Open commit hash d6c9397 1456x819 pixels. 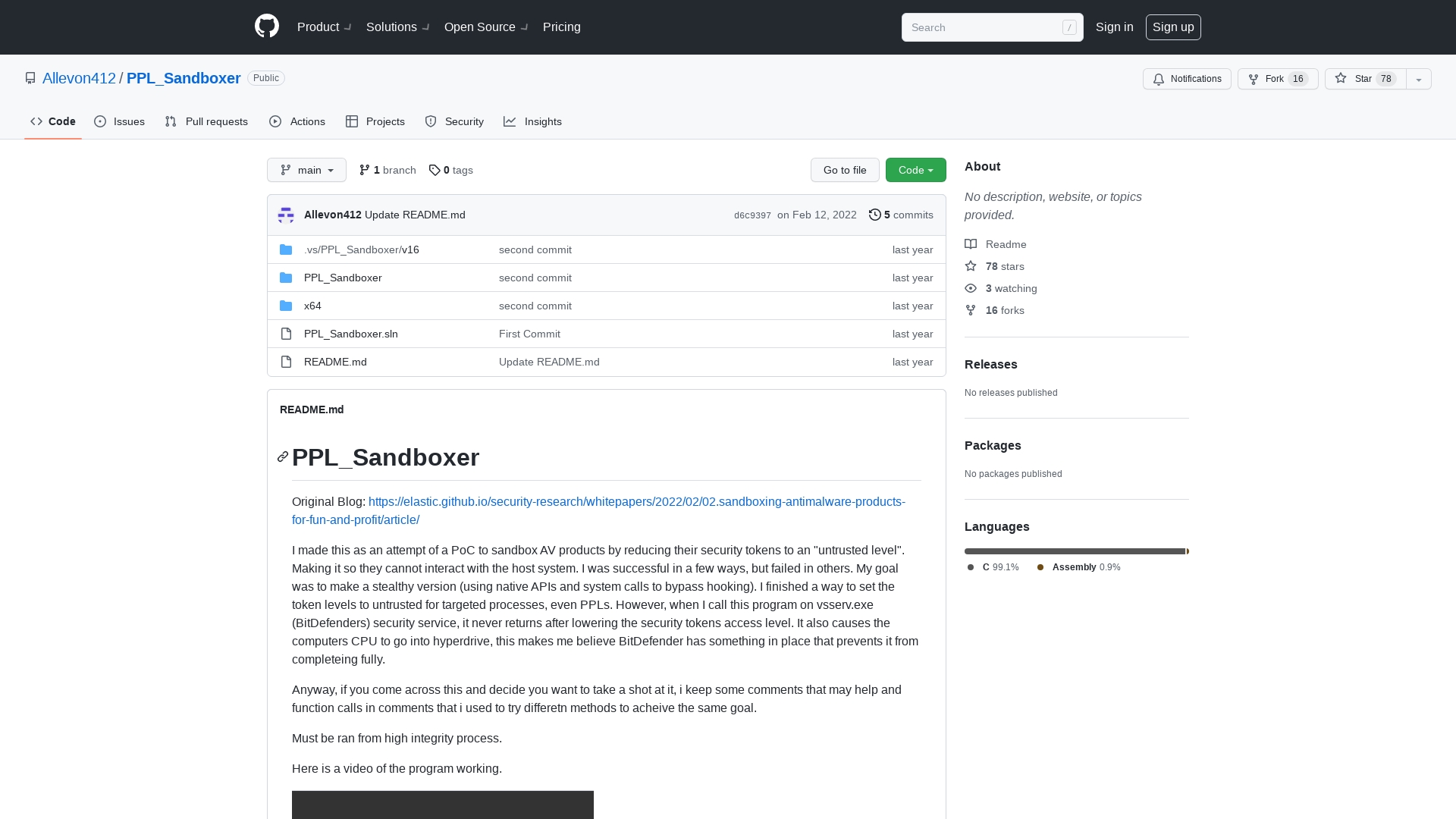pos(752,215)
